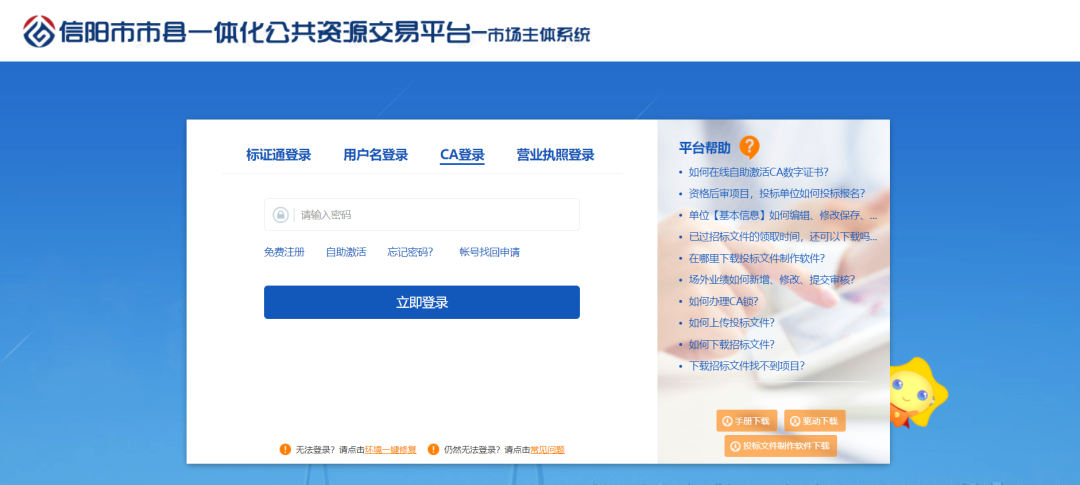Click the lock icon in the password field
The height and width of the screenshot is (485, 1080).
coord(281,215)
